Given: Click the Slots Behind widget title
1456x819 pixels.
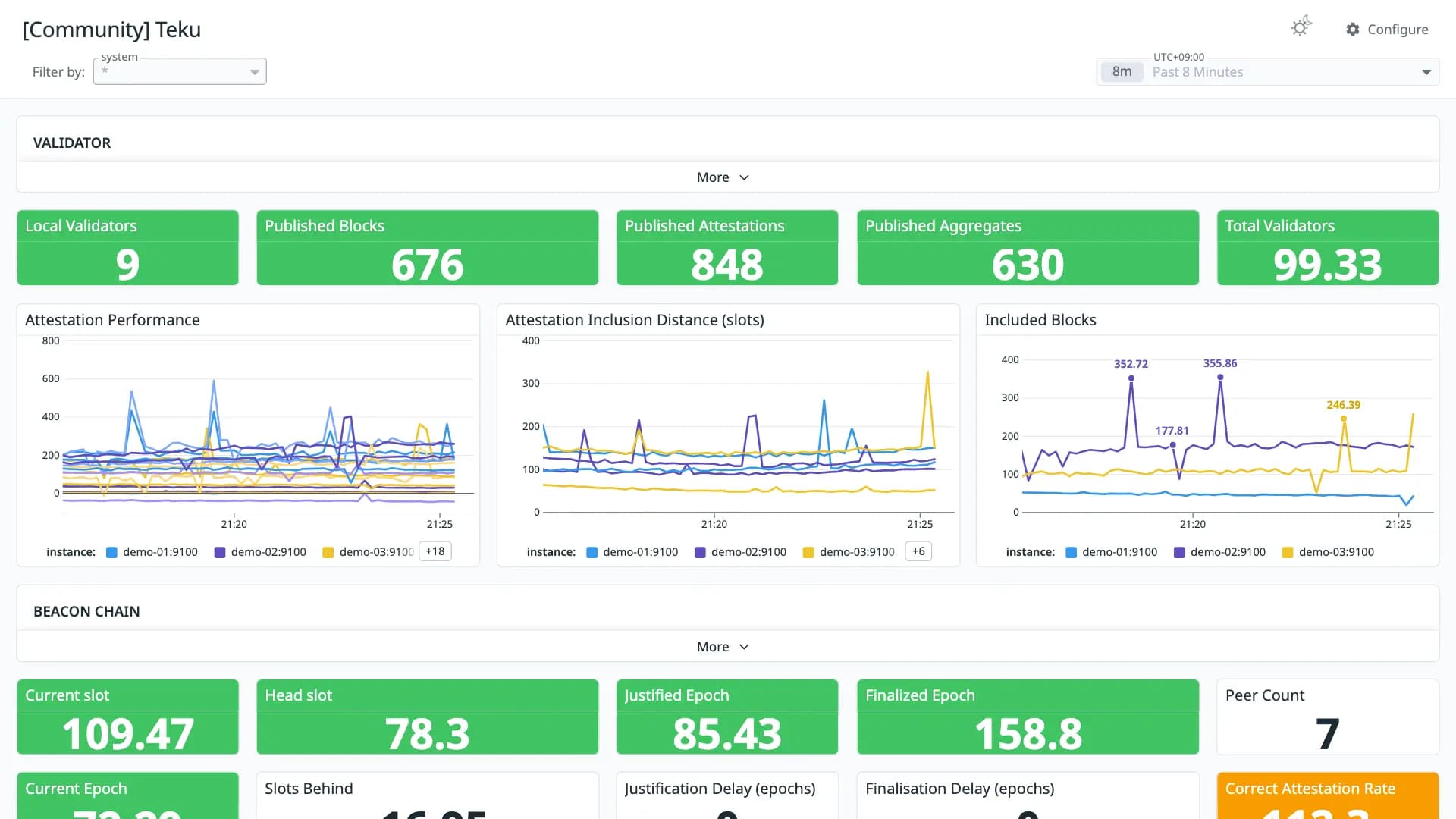Looking at the screenshot, I should (309, 789).
